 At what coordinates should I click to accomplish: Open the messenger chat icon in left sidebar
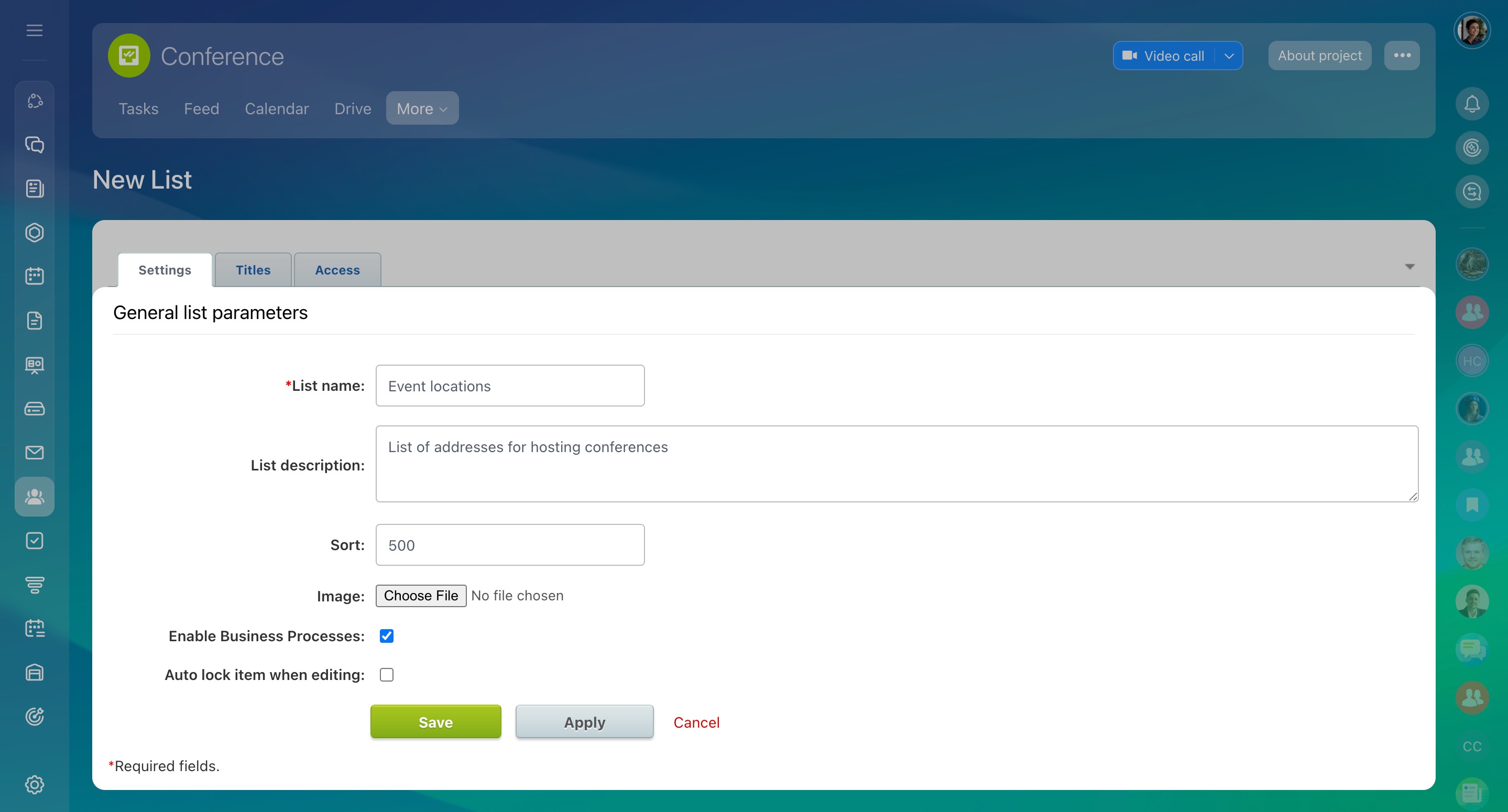point(35,145)
